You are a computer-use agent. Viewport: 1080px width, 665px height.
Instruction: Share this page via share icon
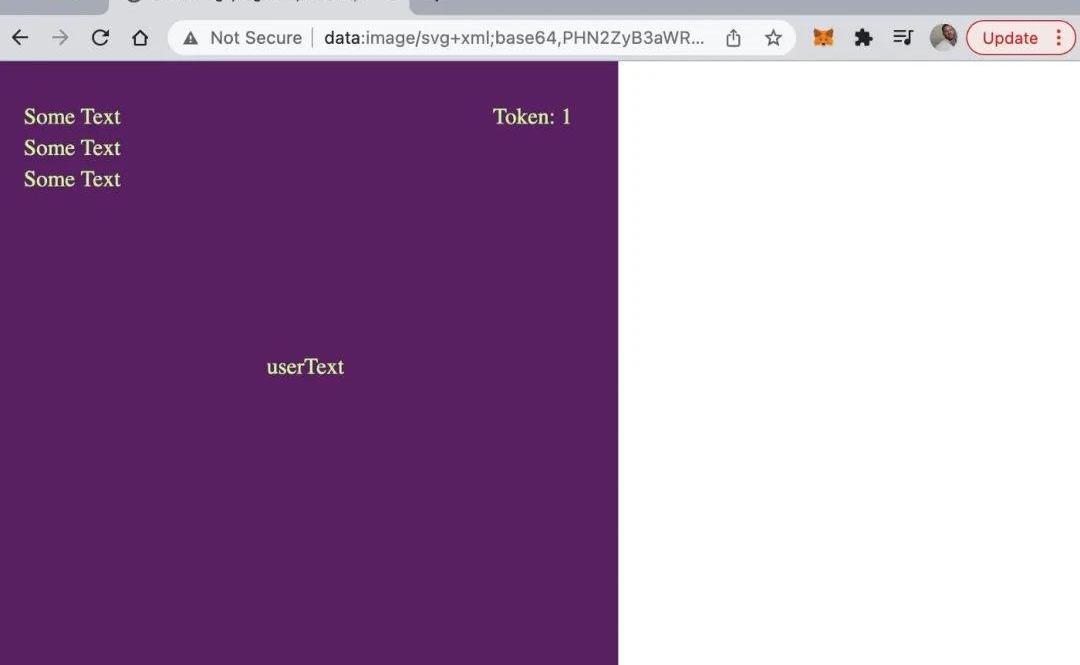(x=734, y=38)
